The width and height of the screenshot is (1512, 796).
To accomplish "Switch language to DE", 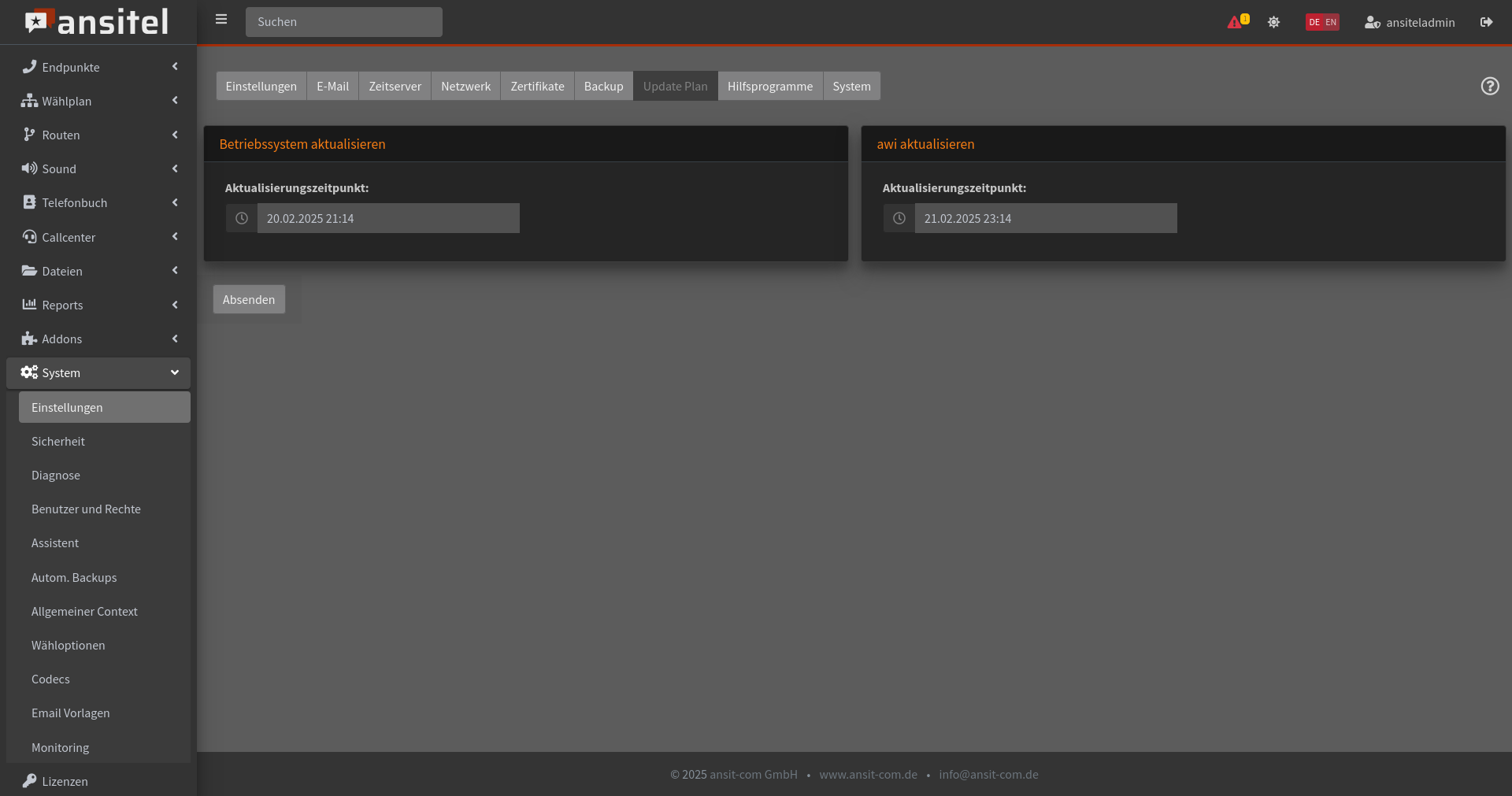I will tap(1314, 22).
